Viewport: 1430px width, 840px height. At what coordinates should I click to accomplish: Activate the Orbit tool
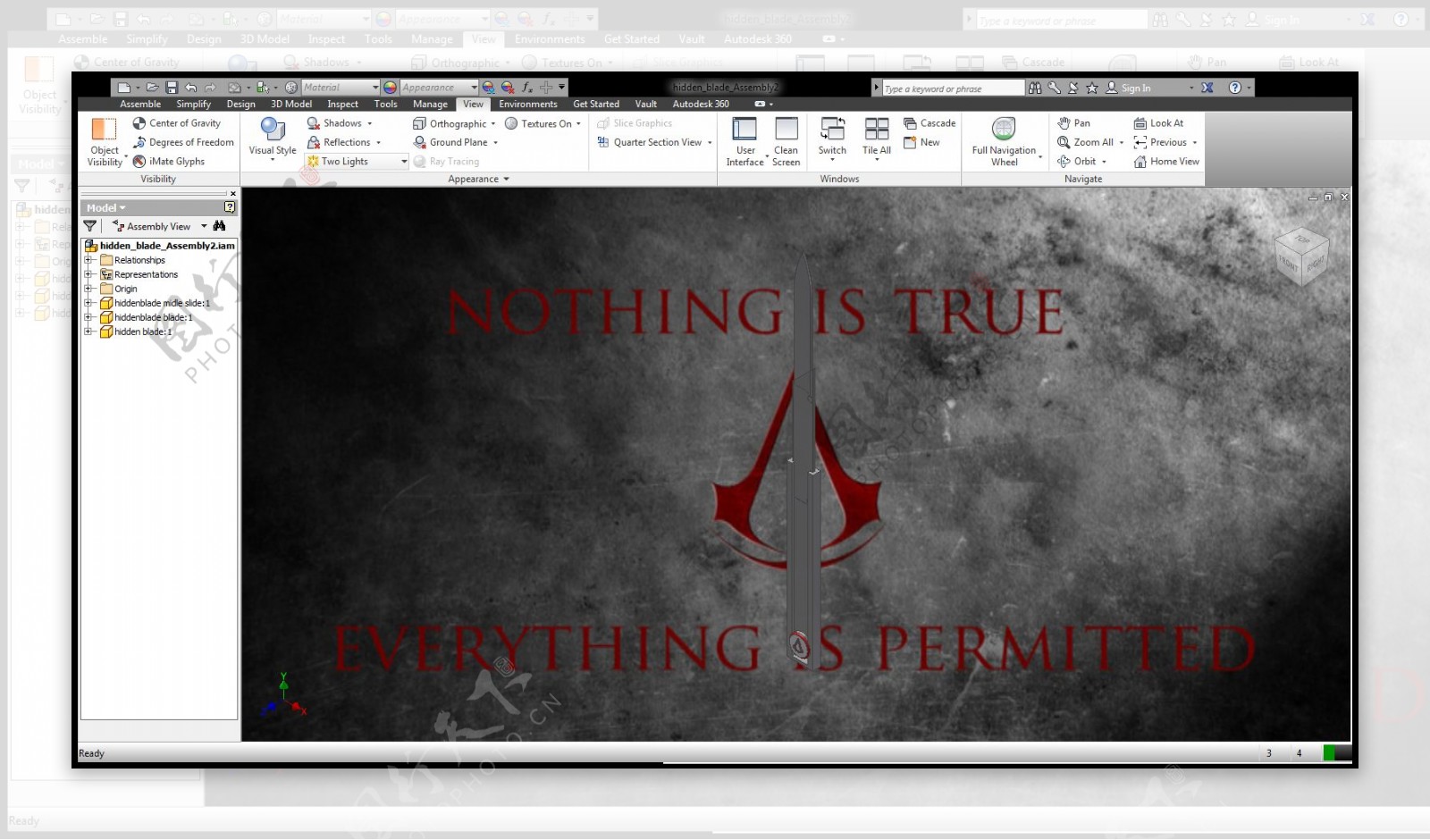tap(1077, 162)
